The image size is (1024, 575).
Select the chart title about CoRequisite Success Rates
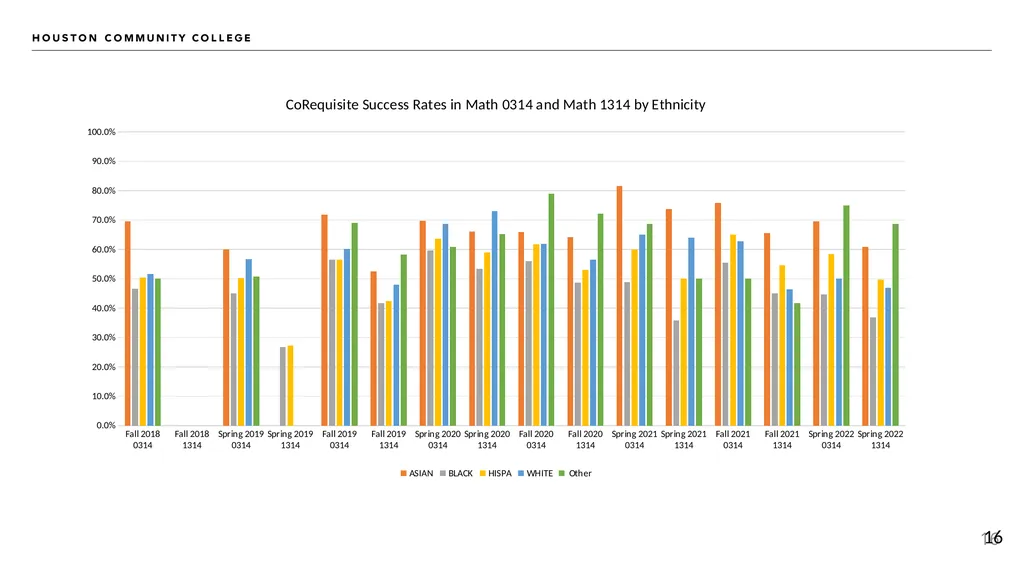(x=495, y=105)
